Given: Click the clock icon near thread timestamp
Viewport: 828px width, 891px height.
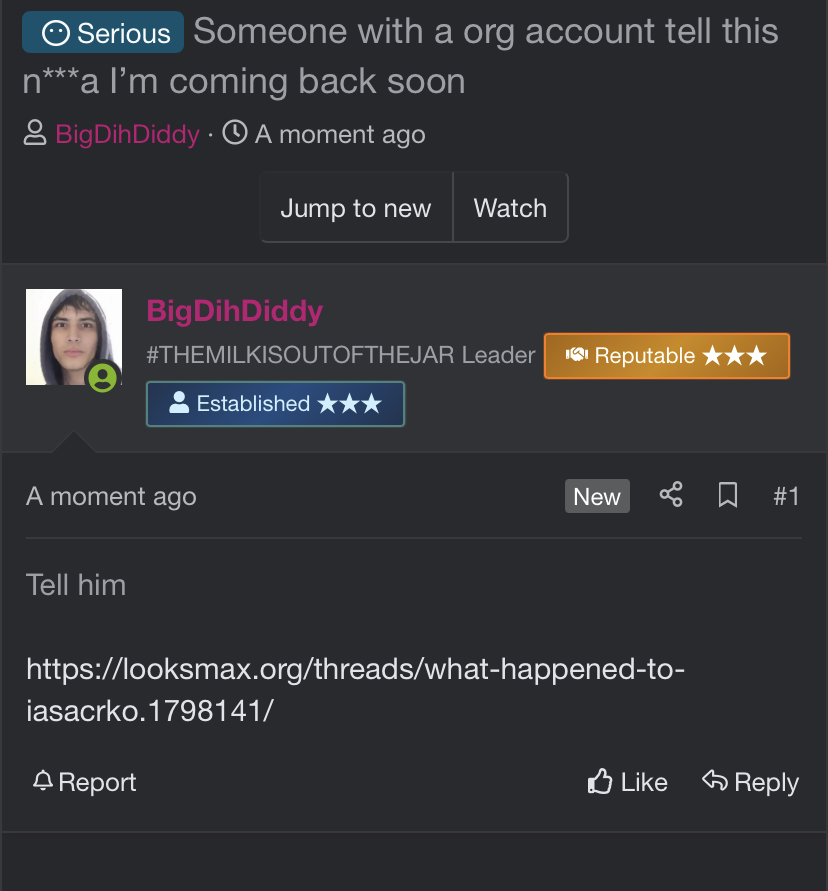Looking at the screenshot, I should 235,133.
